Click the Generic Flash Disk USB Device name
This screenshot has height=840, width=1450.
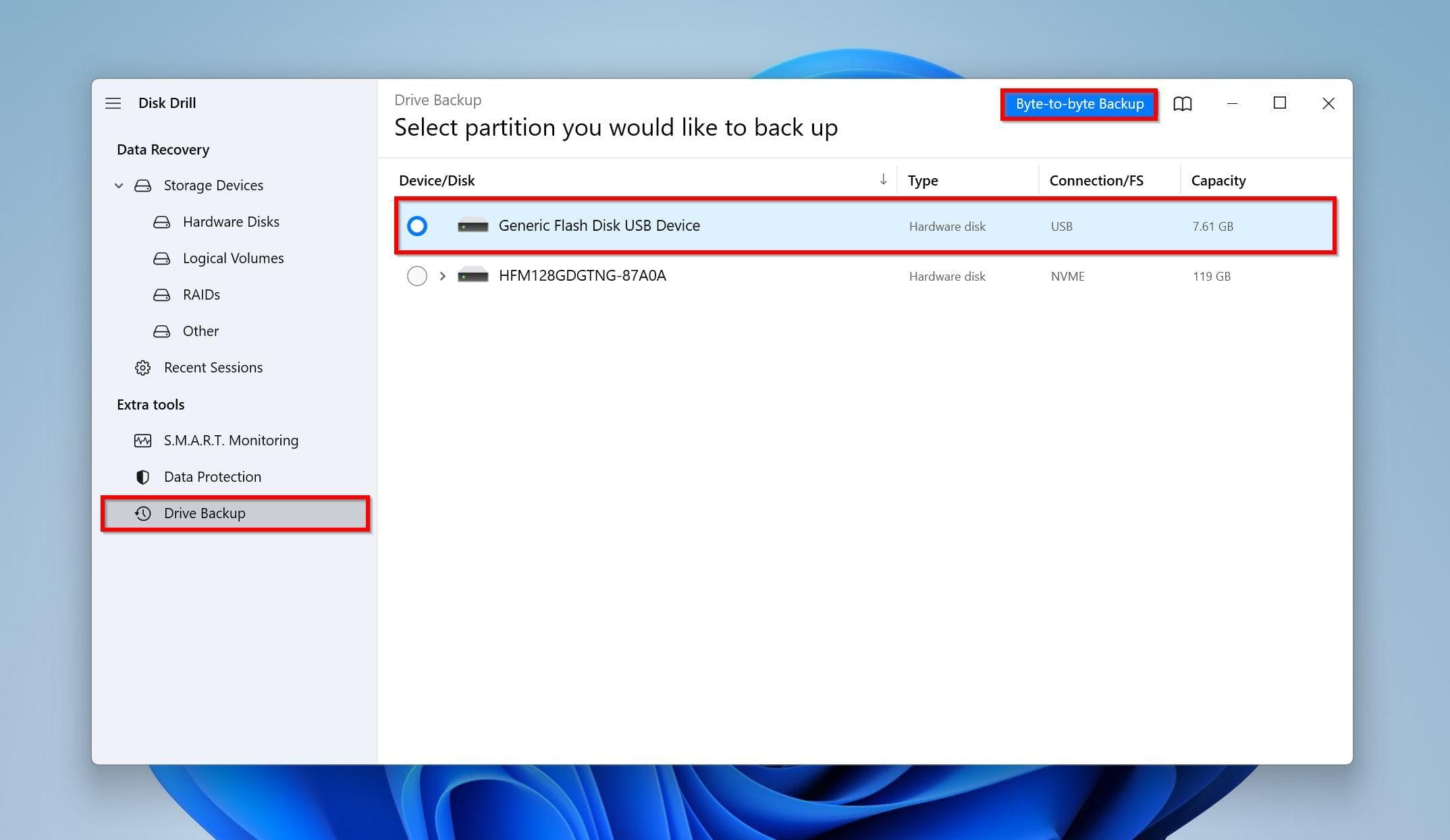[599, 226]
